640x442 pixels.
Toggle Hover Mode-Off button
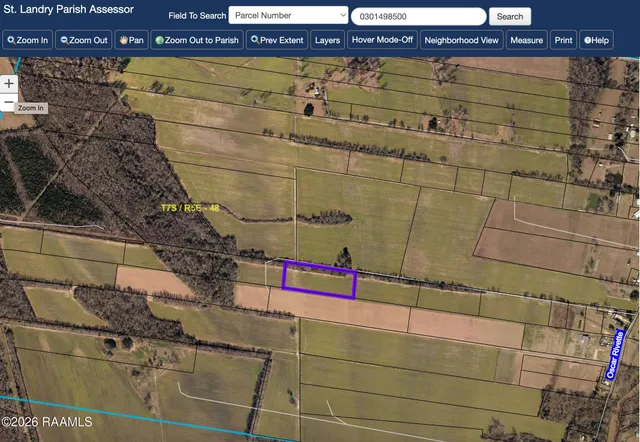[x=382, y=40]
